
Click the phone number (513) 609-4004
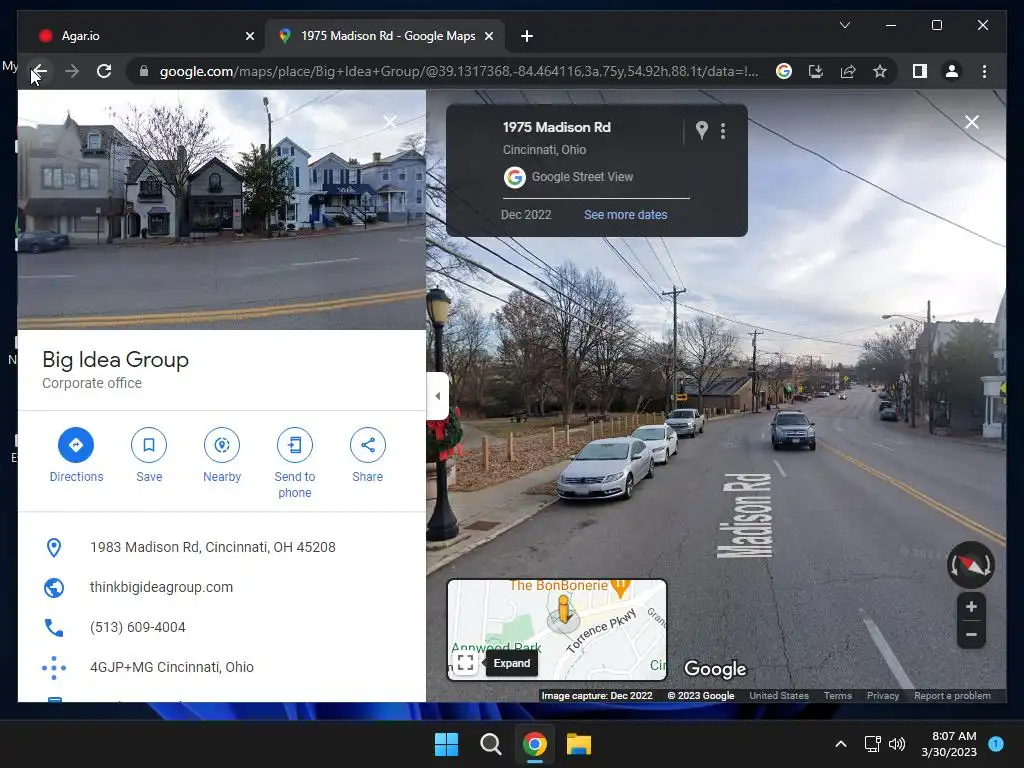(x=138, y=627)
